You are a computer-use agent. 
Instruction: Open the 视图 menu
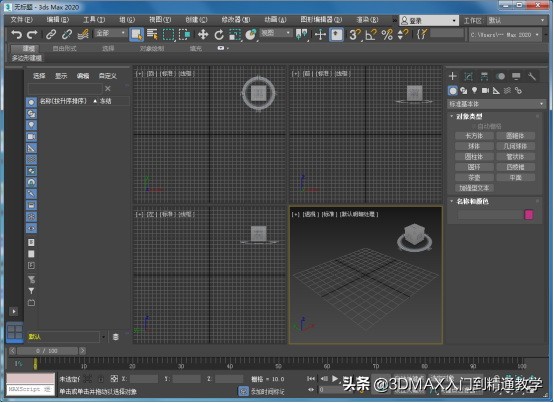pos(160,19)
